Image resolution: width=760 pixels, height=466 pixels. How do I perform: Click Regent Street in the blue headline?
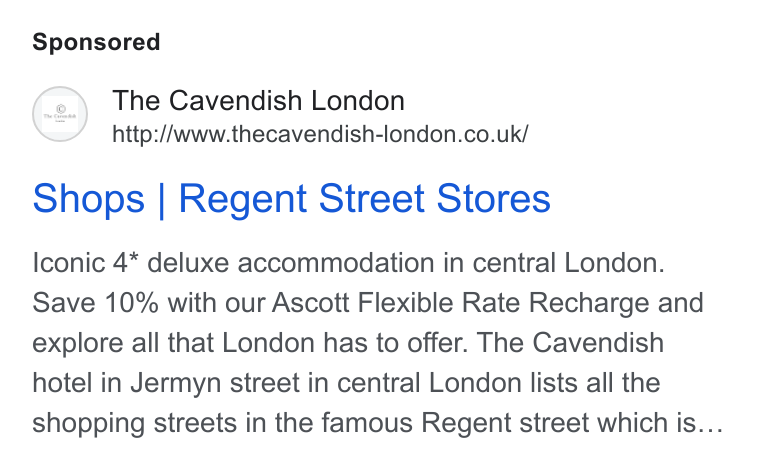pyautogui.click(x=302, y=199)
